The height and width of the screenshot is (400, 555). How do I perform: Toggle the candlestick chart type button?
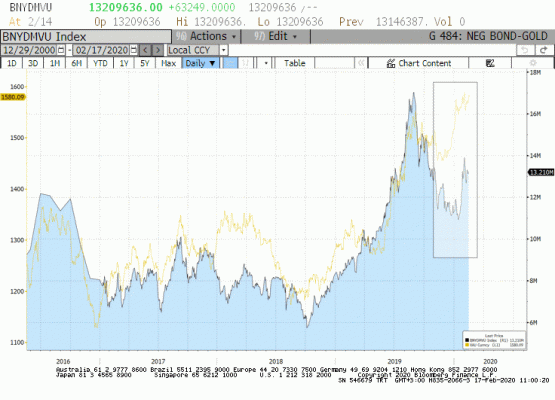(245, 63)
